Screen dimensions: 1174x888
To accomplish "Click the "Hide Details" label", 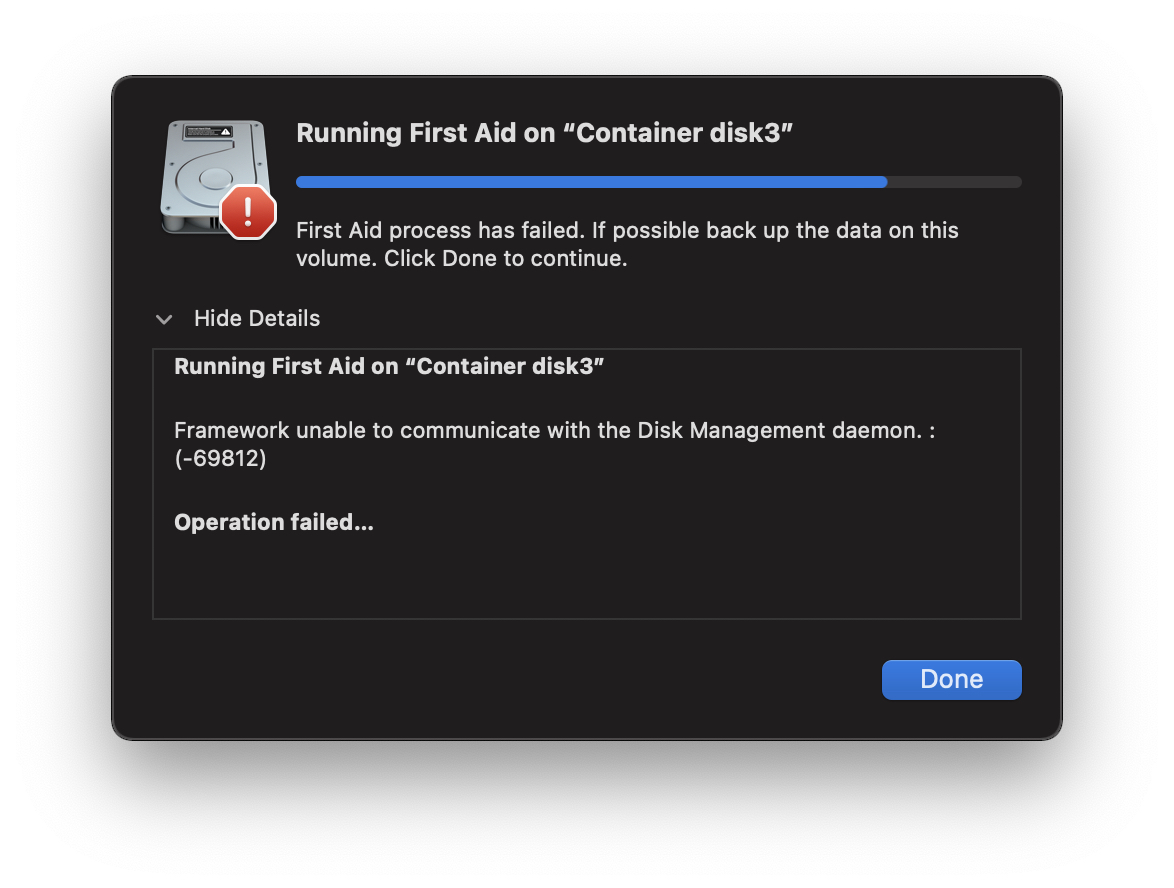I will pyautogui.click(x=257, y=319).
